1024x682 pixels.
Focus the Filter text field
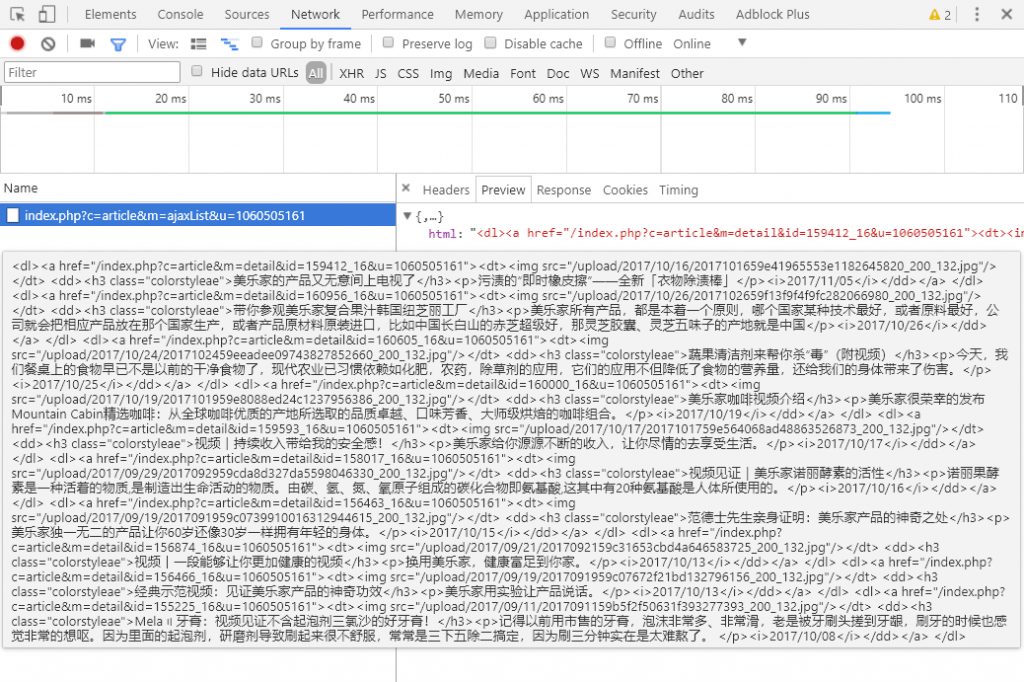click(92, 73)
